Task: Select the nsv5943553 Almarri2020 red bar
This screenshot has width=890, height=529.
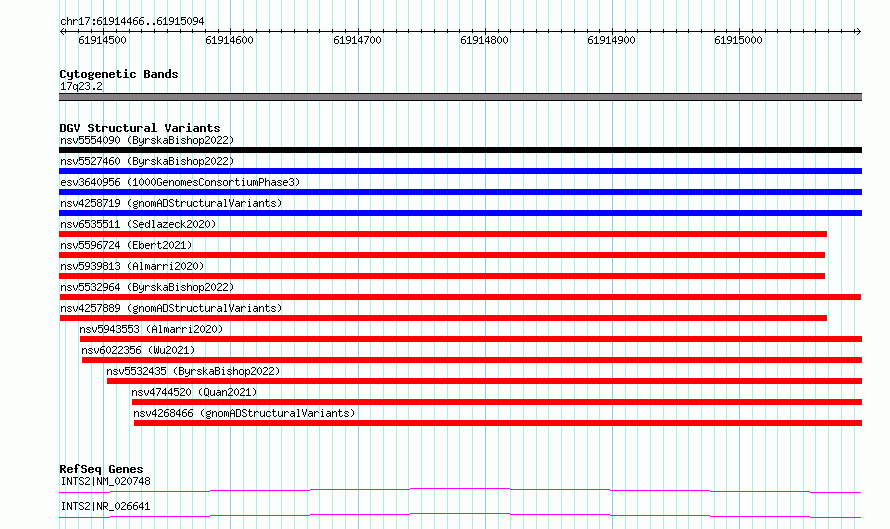Action: pyautogui.click(x=471, y=339)
